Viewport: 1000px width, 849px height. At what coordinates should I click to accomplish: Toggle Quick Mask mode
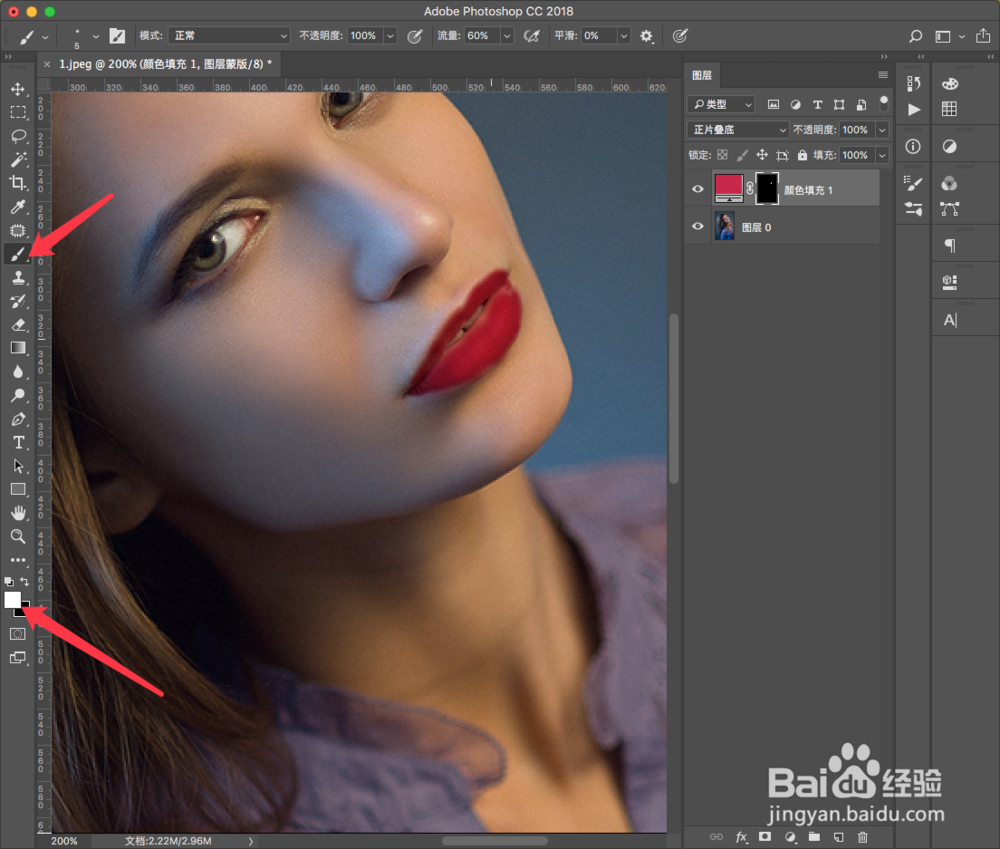click(x=18, y=633)
